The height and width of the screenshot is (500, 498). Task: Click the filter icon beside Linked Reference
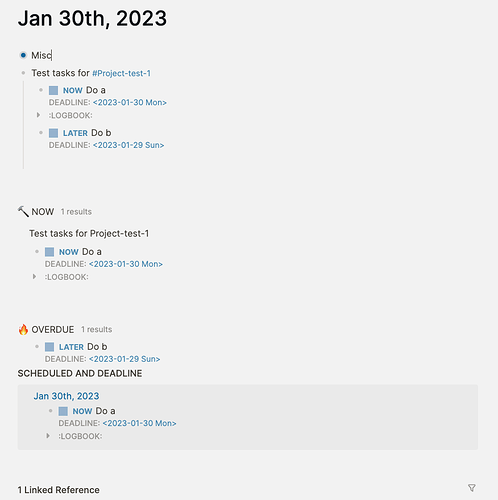coord(472,488)
